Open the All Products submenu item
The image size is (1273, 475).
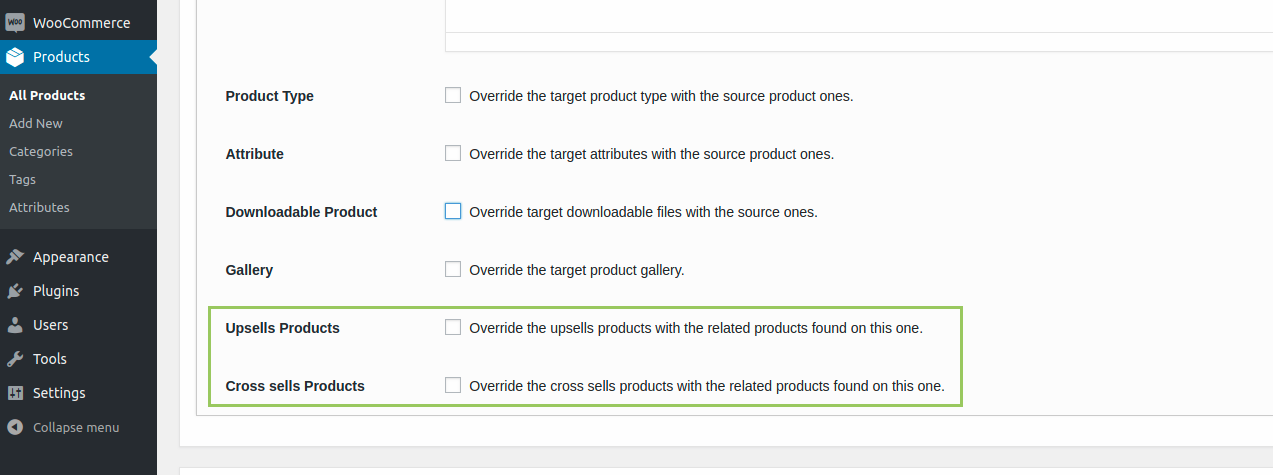(x=47, y=96)
